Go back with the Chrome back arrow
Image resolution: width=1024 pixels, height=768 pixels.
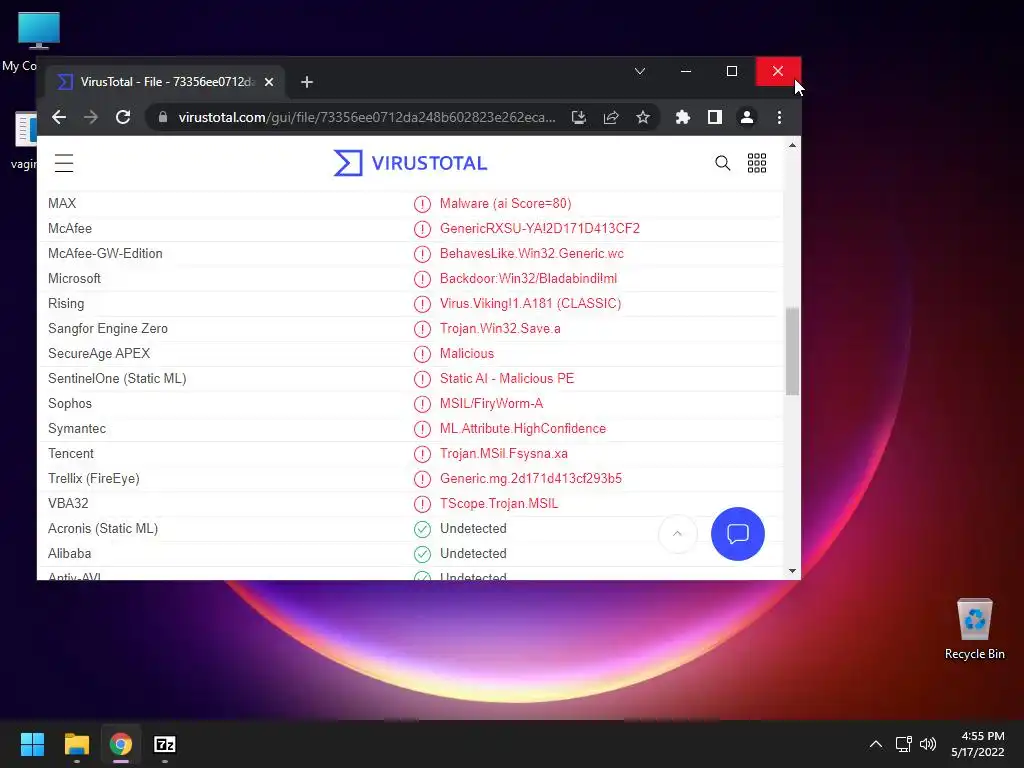[x=59, y=117]
